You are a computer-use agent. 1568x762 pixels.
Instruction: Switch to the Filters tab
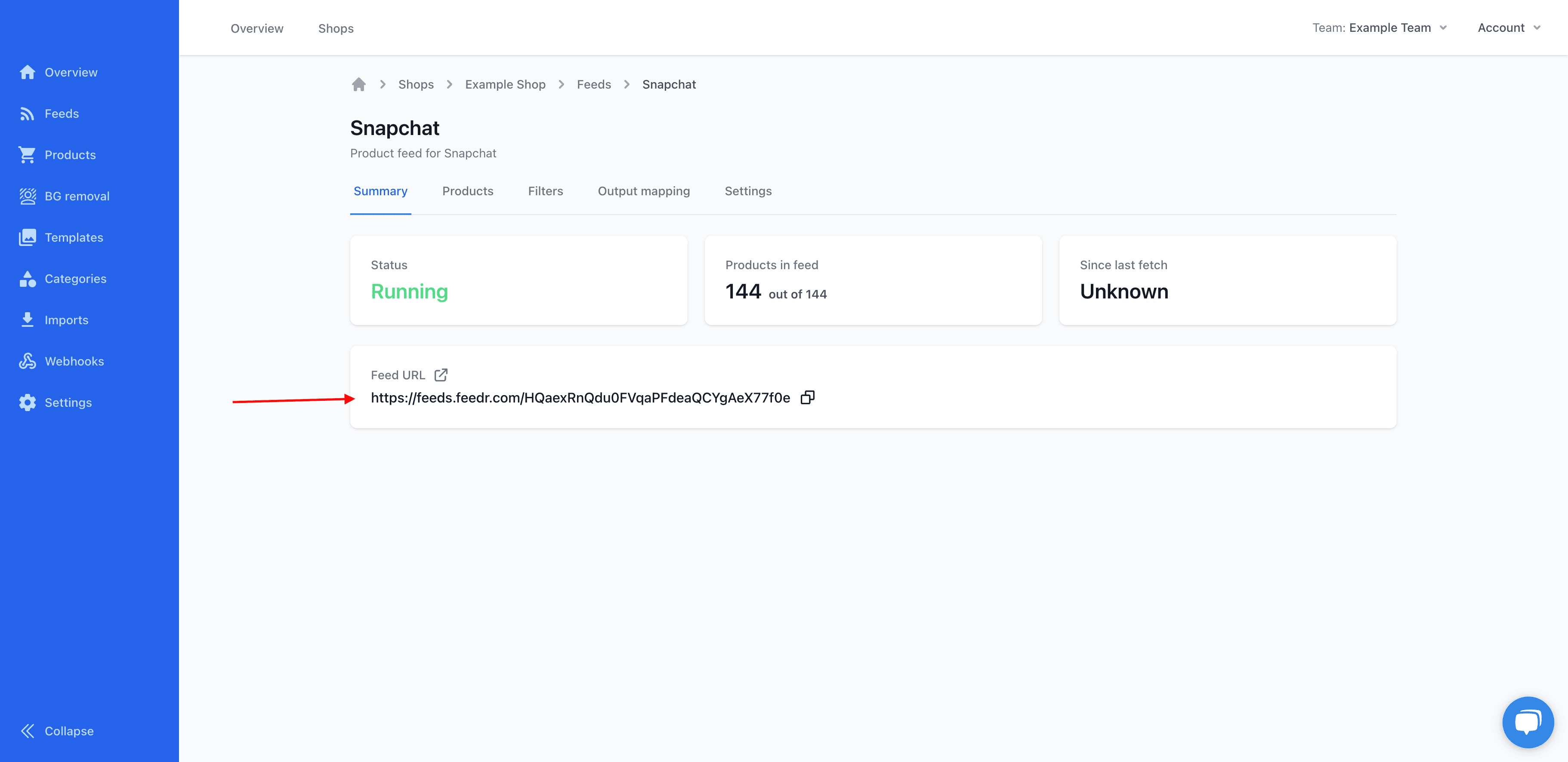(545, 190)
